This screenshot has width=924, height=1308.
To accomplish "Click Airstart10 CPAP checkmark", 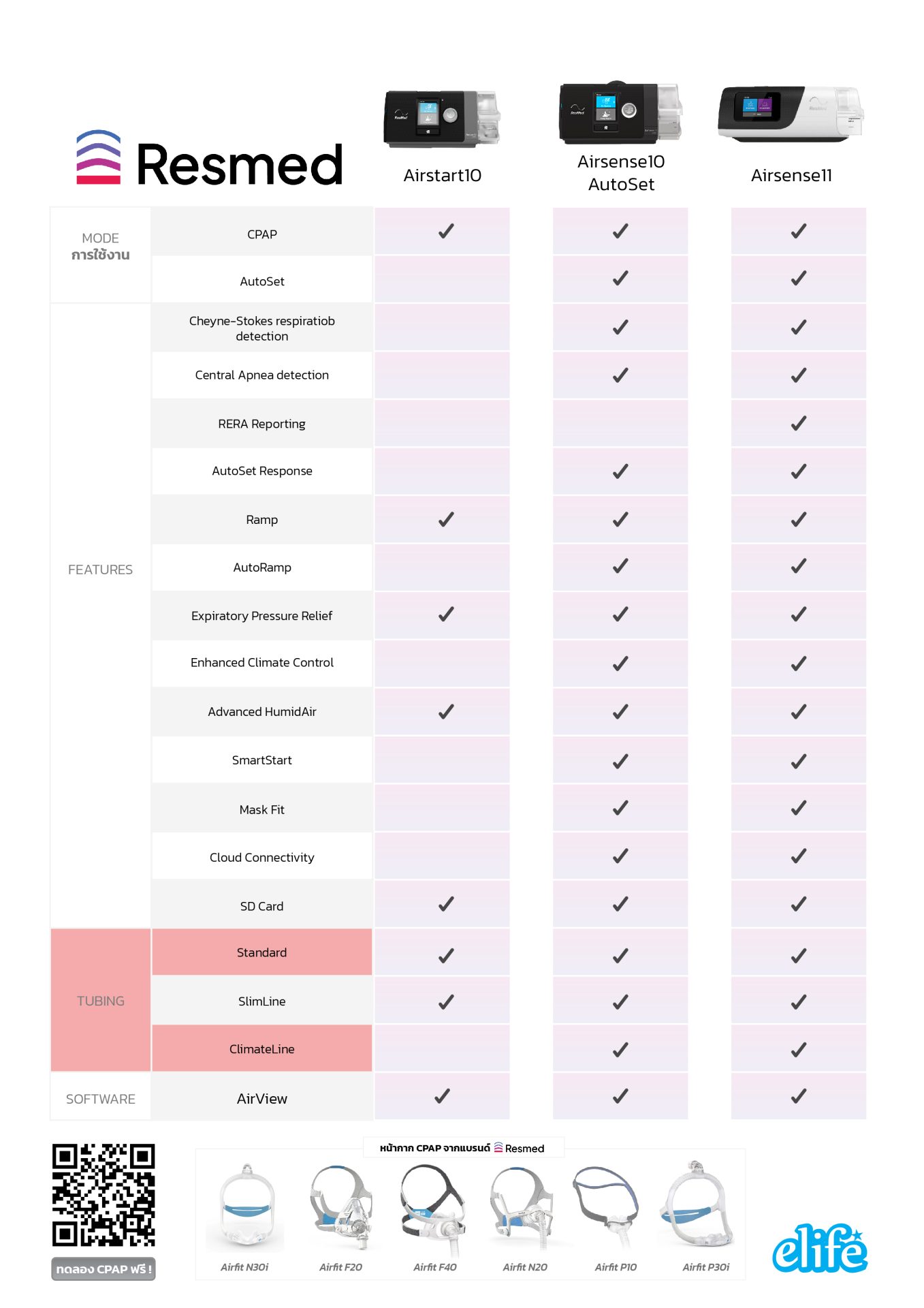I will click(x=446, y=231).
